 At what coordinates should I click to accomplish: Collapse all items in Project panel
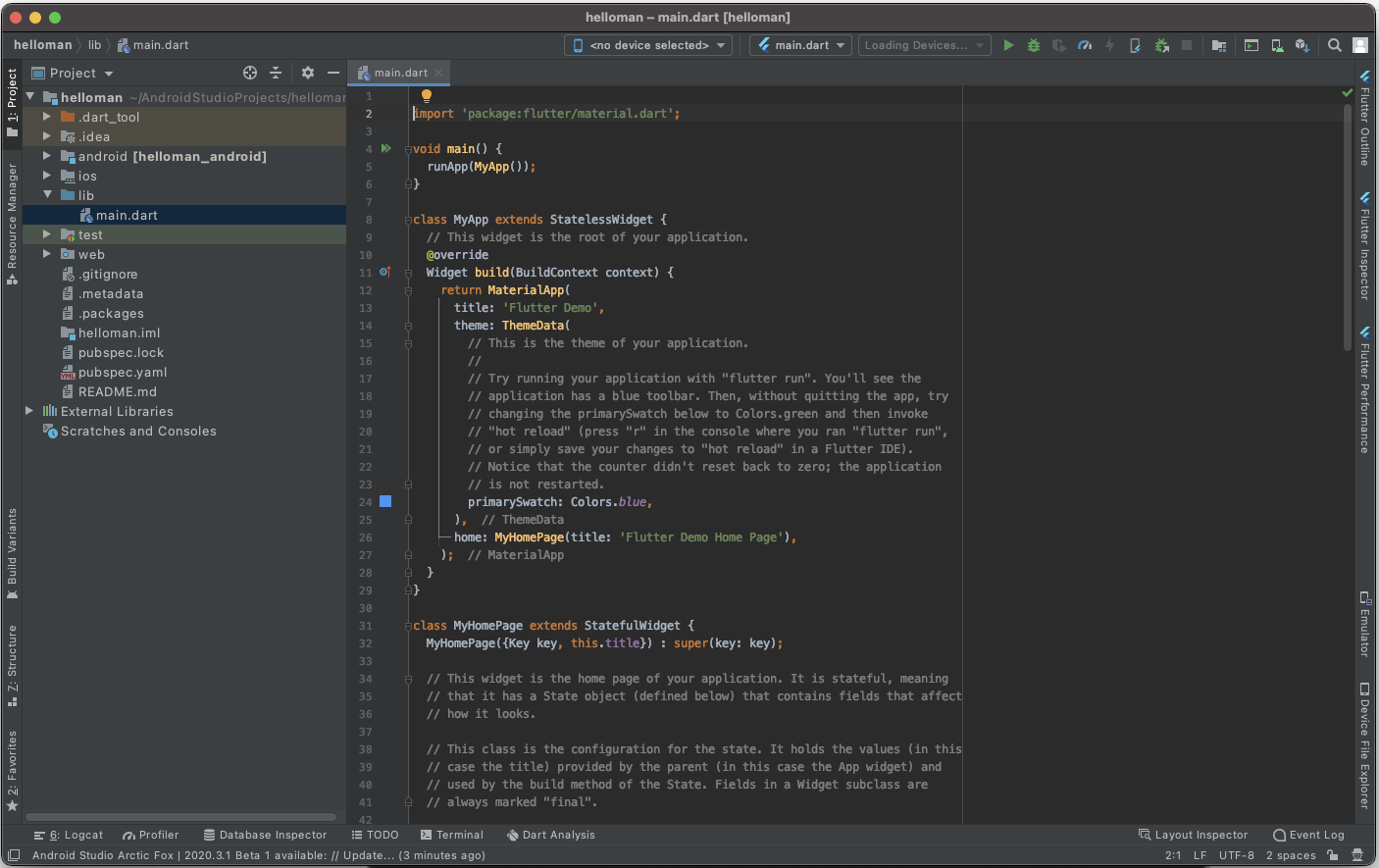pos(276,73)
